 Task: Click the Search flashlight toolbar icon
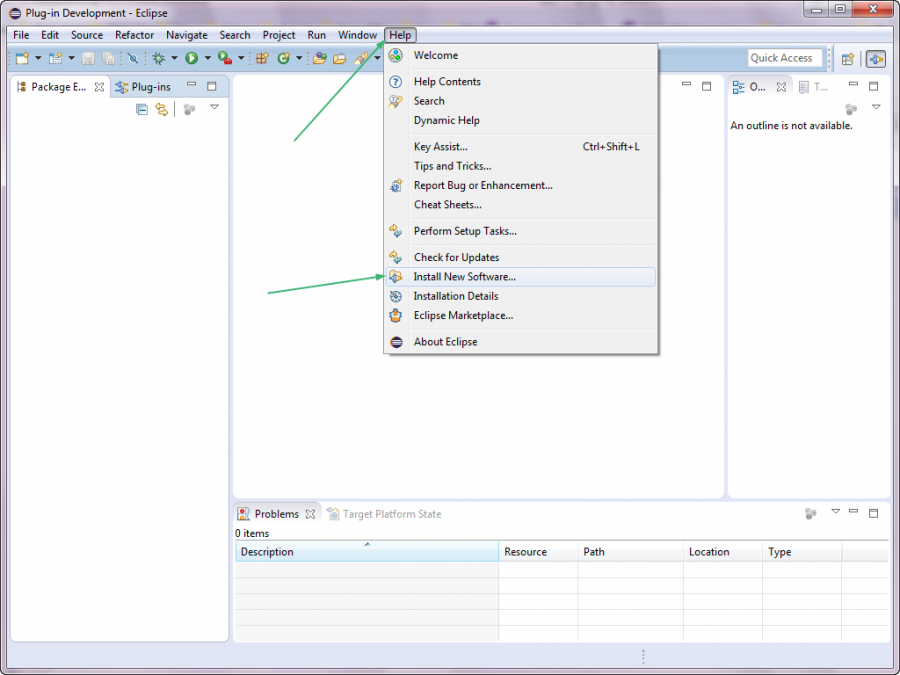pos(361,58)
